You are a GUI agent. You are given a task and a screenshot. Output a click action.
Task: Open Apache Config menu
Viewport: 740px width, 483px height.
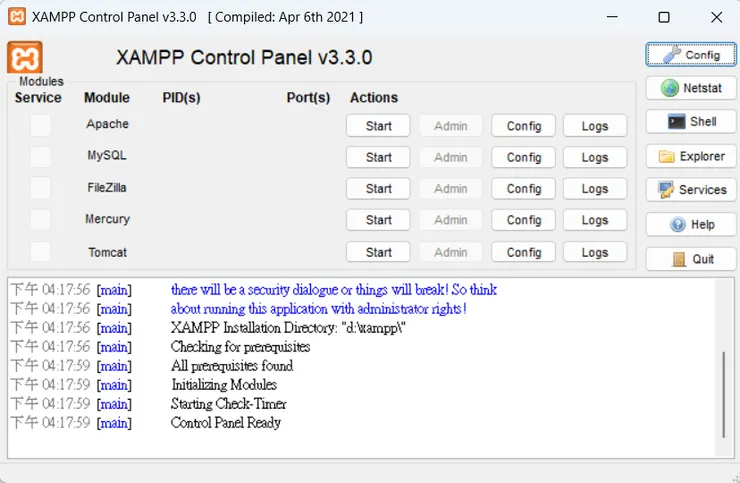[523, 126]
